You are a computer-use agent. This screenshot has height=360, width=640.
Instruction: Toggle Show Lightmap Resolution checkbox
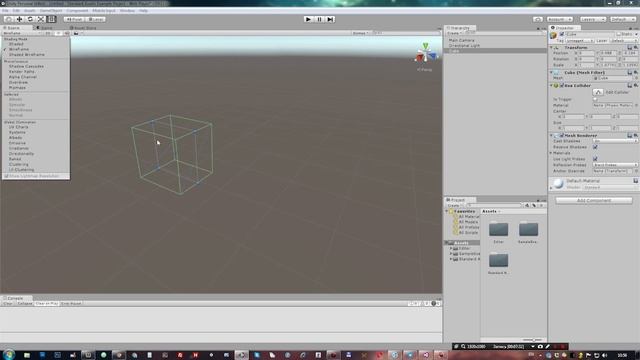(x=6, y=176)
